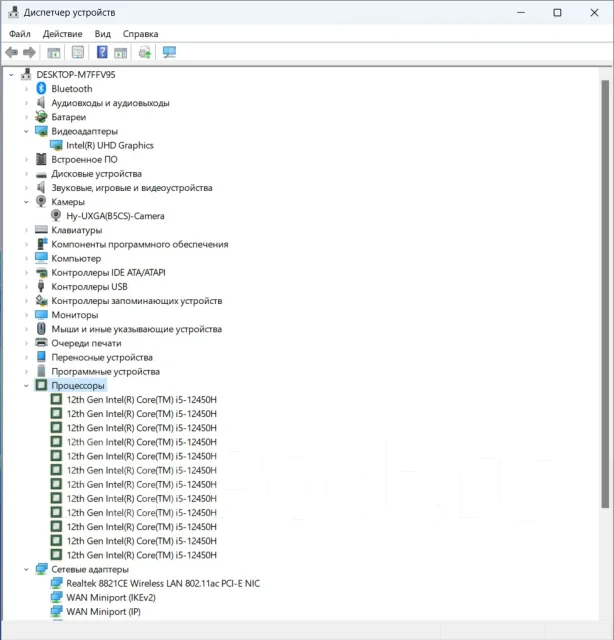Viewport: 614px width, 640px height.
Task: Collapse the Видеоадаптеры category
Action: 27,131
